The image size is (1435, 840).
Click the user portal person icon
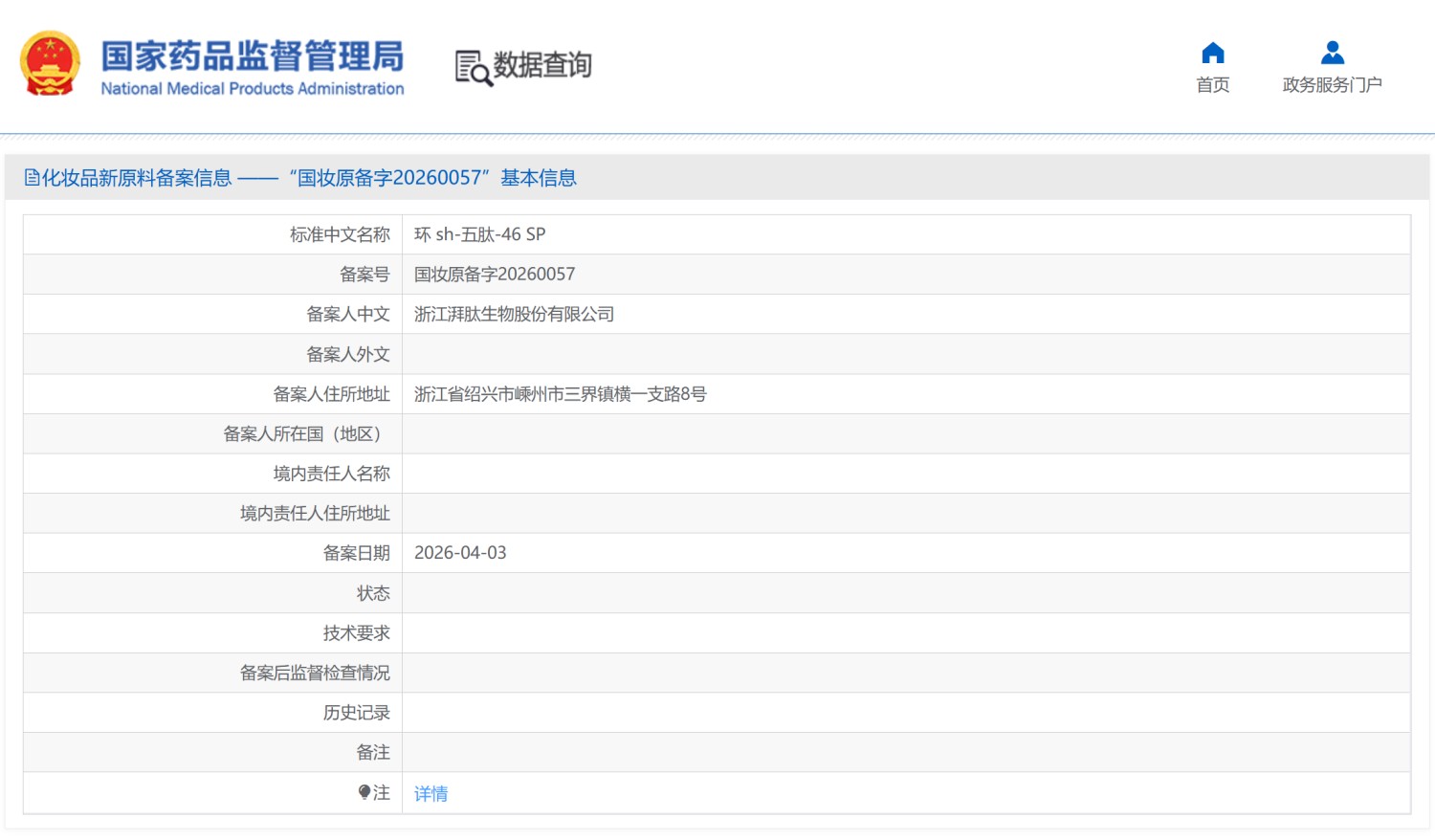coord(1332,53)
